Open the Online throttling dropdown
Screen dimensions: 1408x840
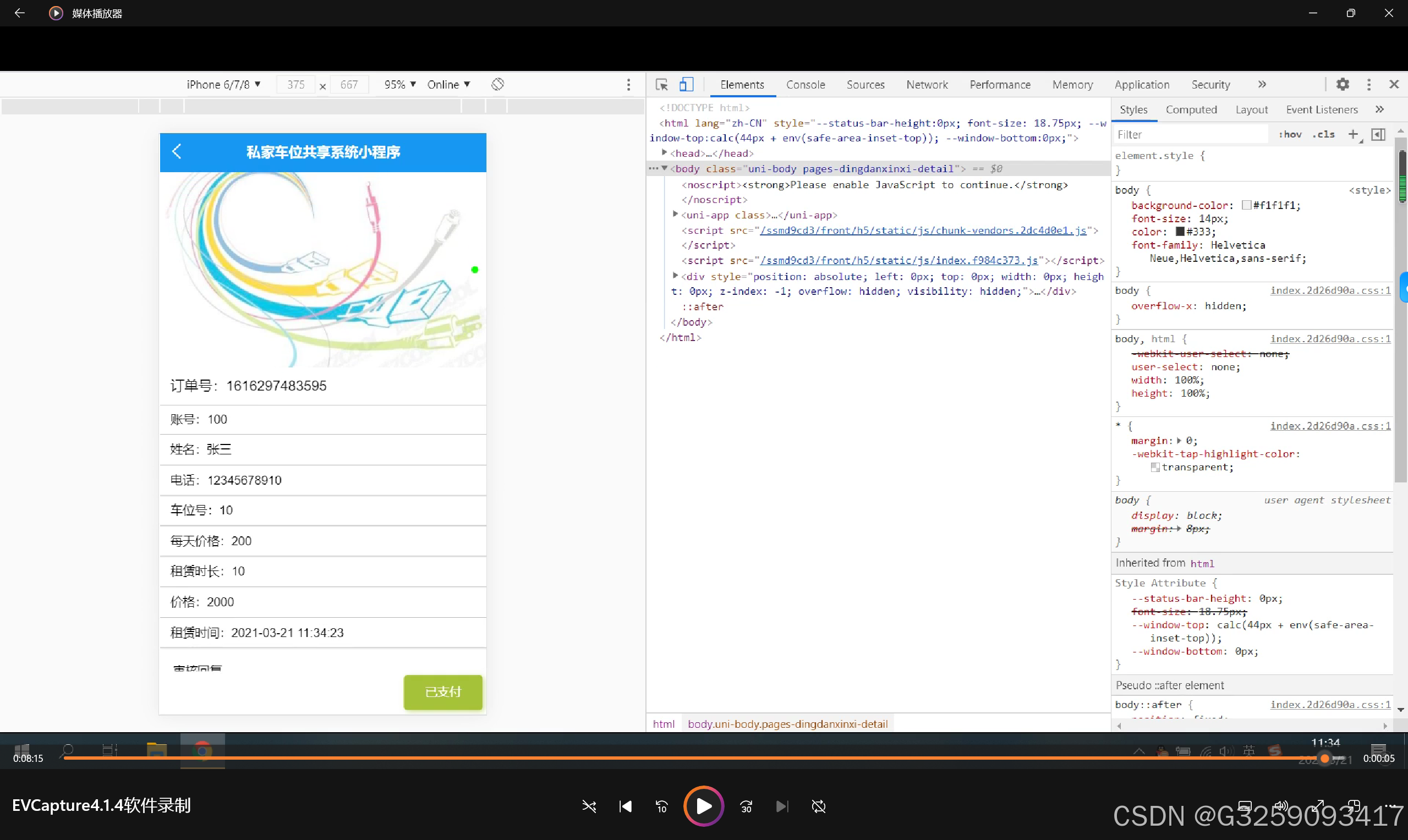(448, 85)
